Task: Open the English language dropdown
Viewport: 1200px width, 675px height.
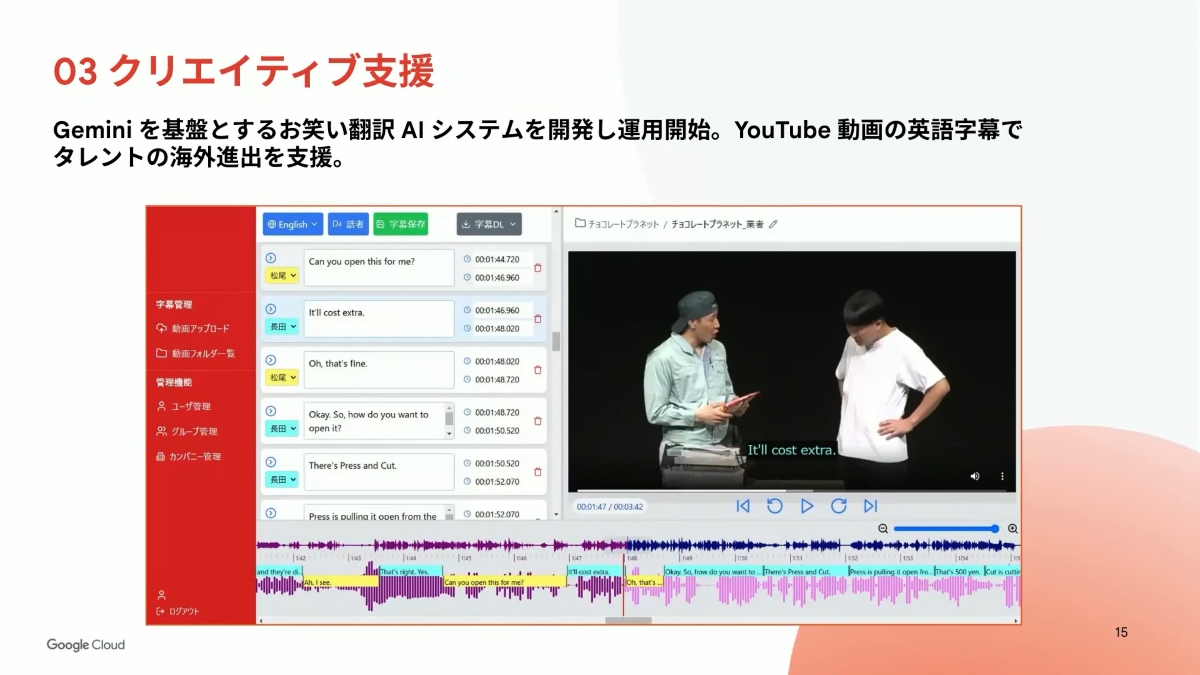Action: coord(293,224)
